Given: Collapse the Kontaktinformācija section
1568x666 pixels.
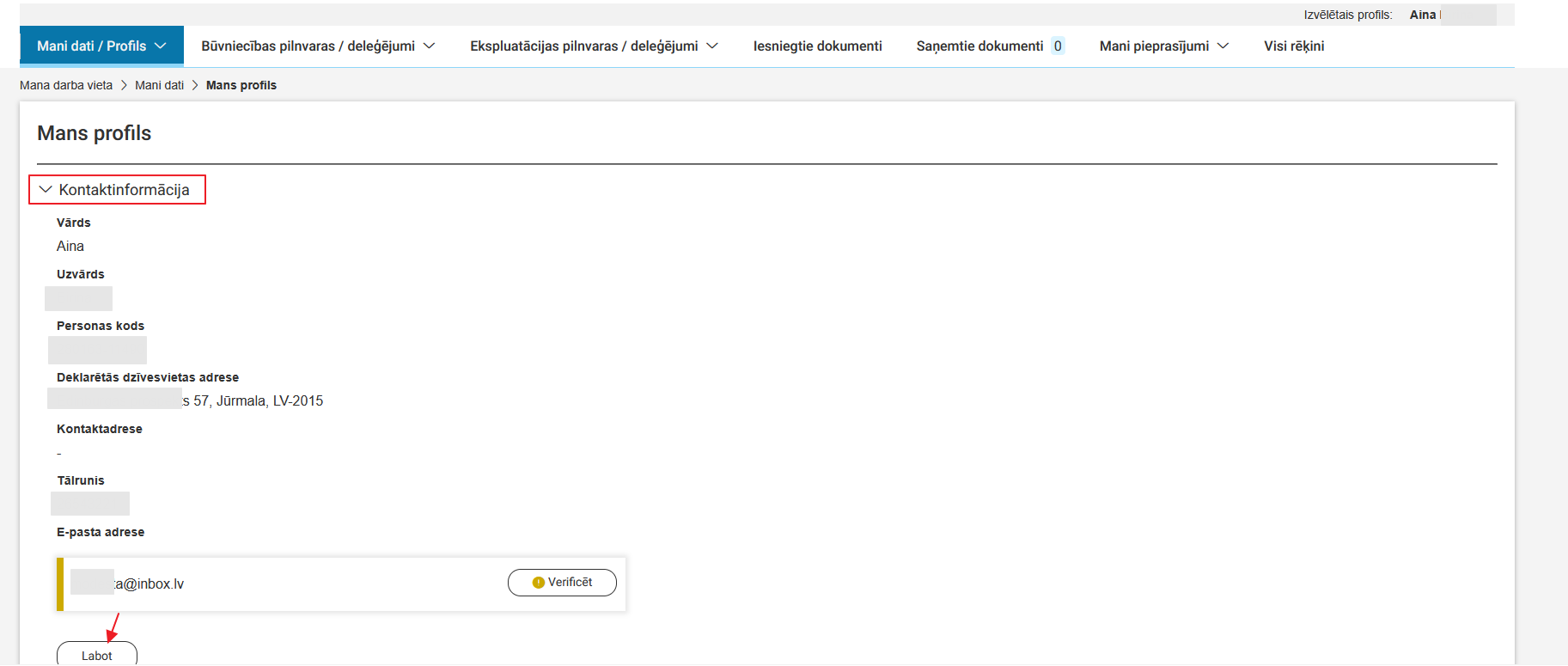Looking at the screenshot, I should coord(118,190).
